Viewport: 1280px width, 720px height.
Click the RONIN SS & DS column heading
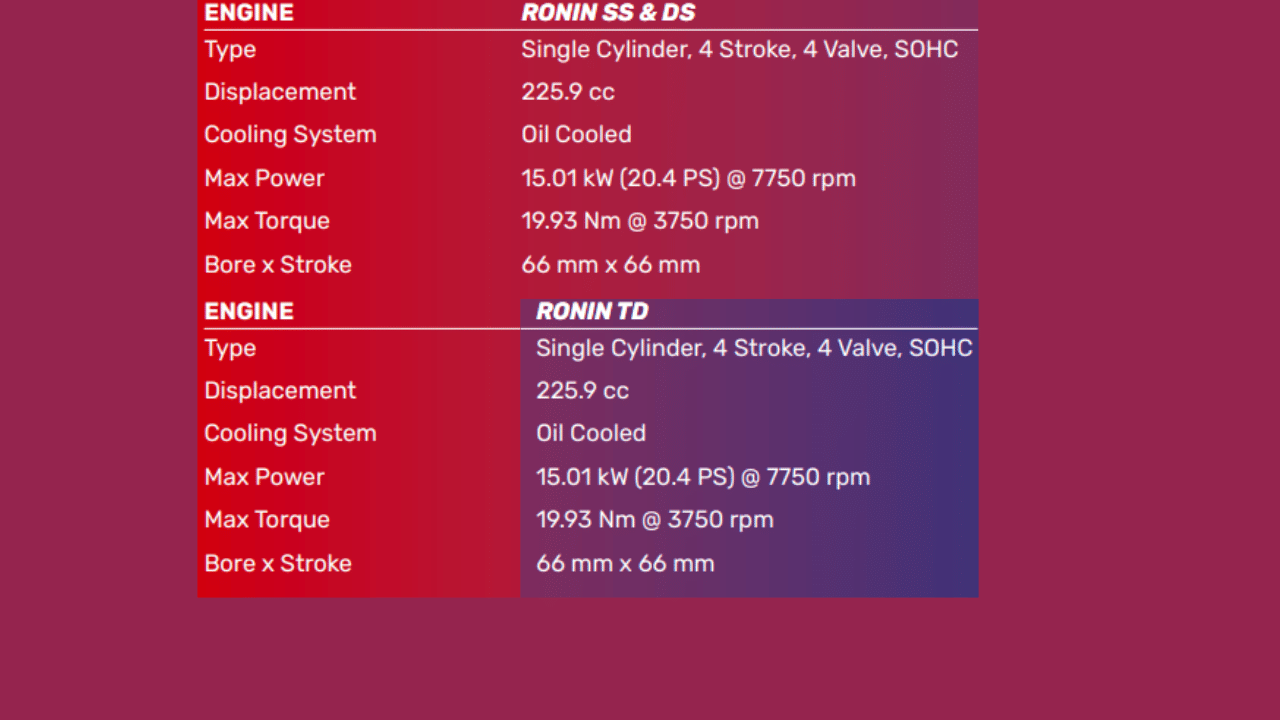coord(607,13)
